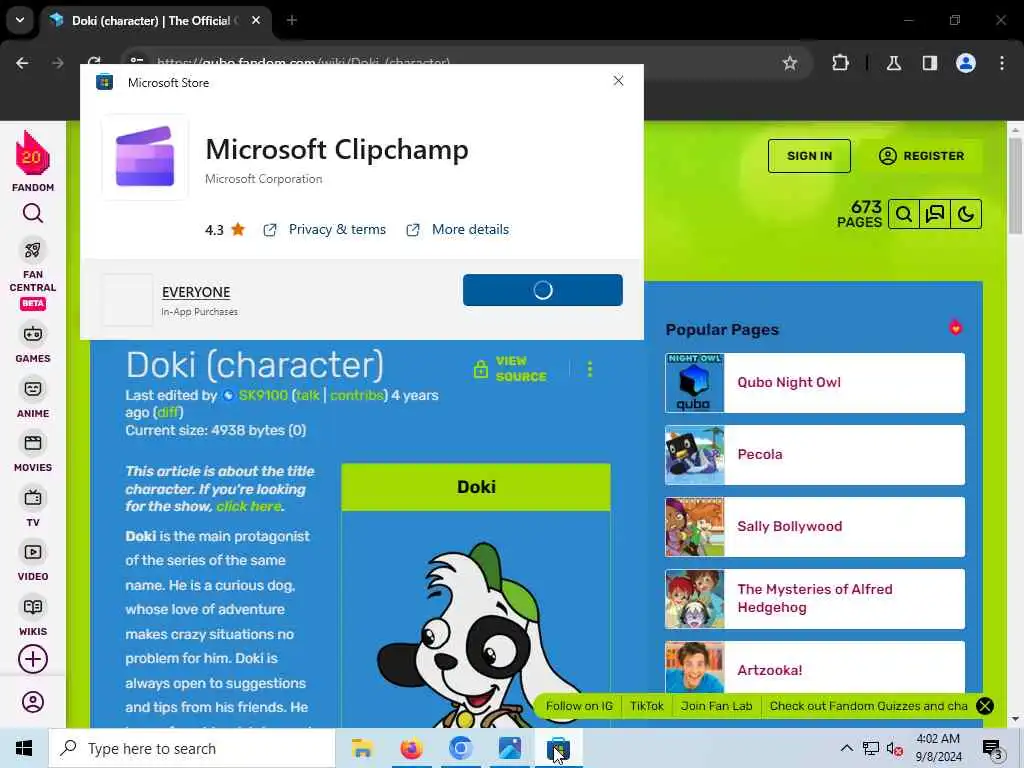Screen dimensions: 1024x768
Task: Click the taskbar search box
Action: coord(191,748)
